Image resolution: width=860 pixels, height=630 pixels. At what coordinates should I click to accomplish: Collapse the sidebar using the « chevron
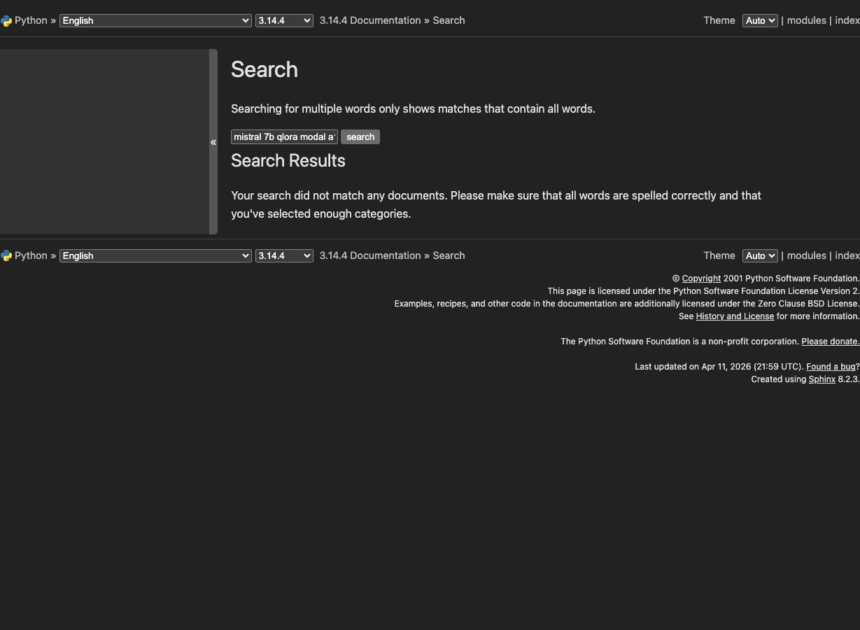pos(213,142)
